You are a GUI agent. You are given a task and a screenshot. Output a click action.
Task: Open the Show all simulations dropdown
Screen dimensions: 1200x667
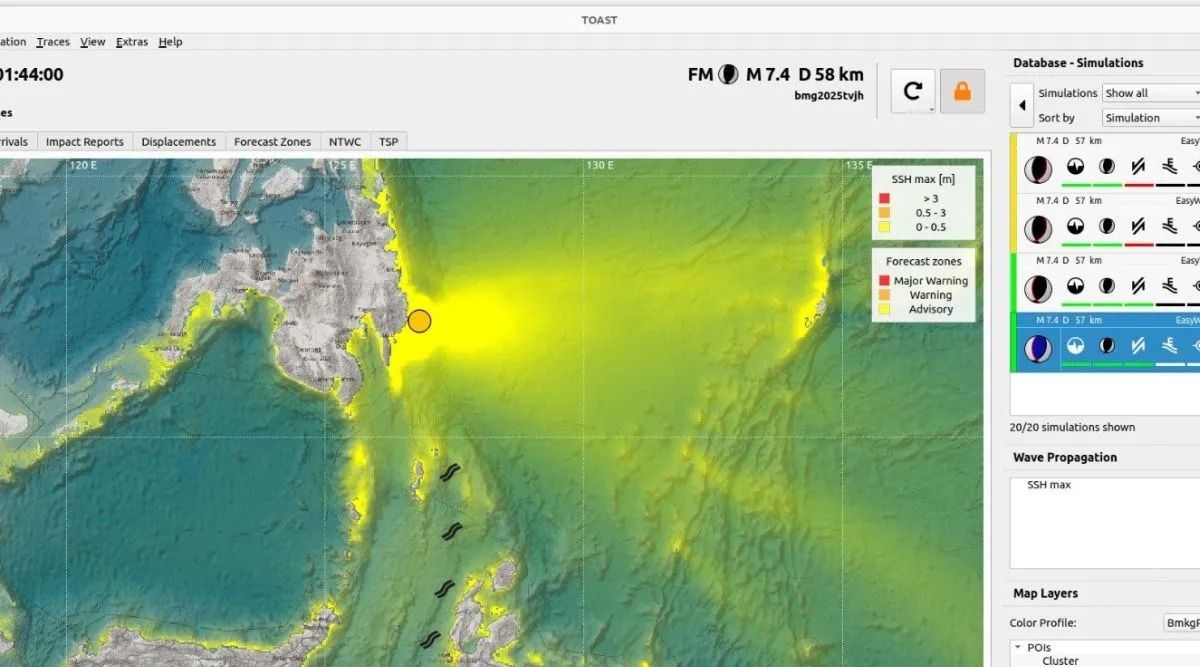point(1150,92)
